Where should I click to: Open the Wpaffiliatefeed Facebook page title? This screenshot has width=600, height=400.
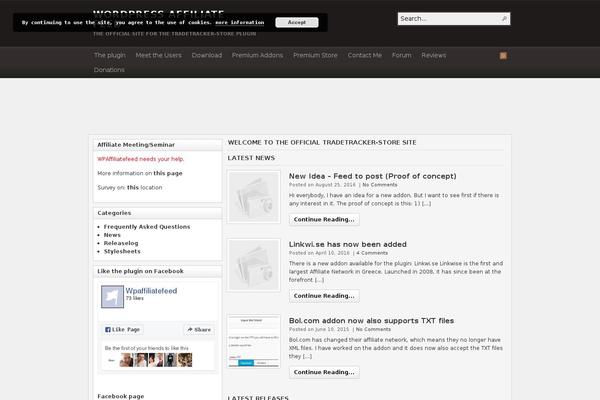[151, 291]
